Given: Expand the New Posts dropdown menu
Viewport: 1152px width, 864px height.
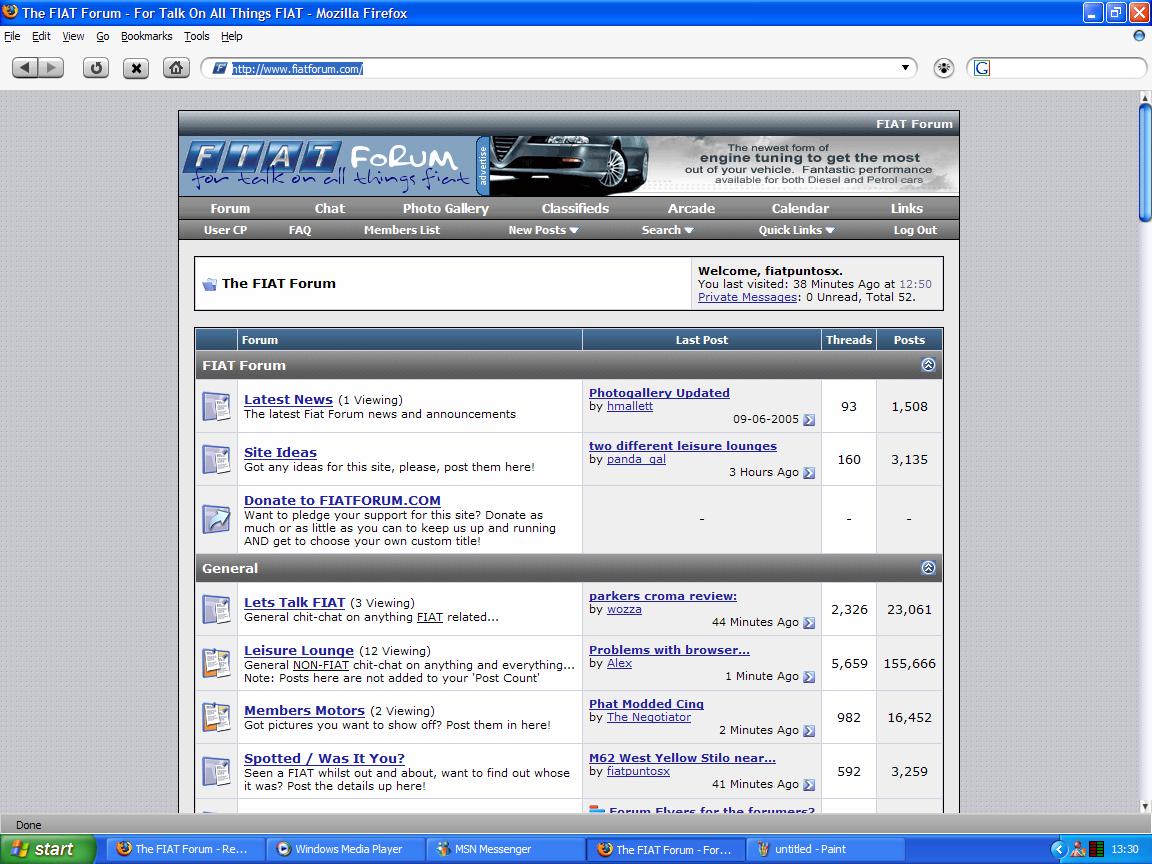Looking at the screenshot, I should [x=543, y=230].
